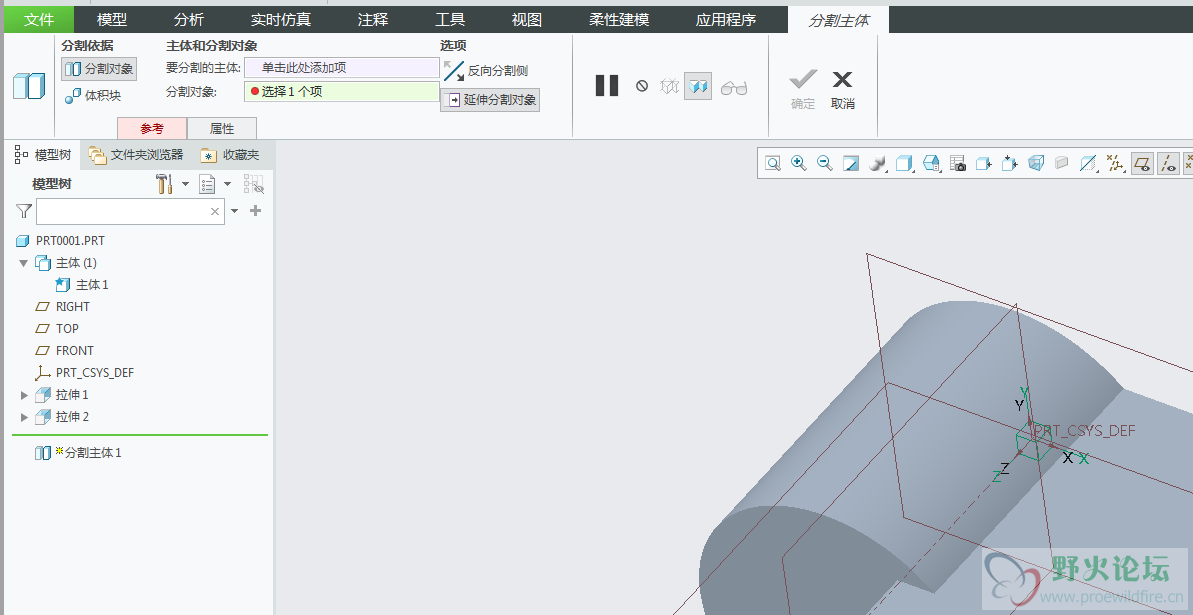
Task: Open the display style cube icon
Action: point(904,163)
